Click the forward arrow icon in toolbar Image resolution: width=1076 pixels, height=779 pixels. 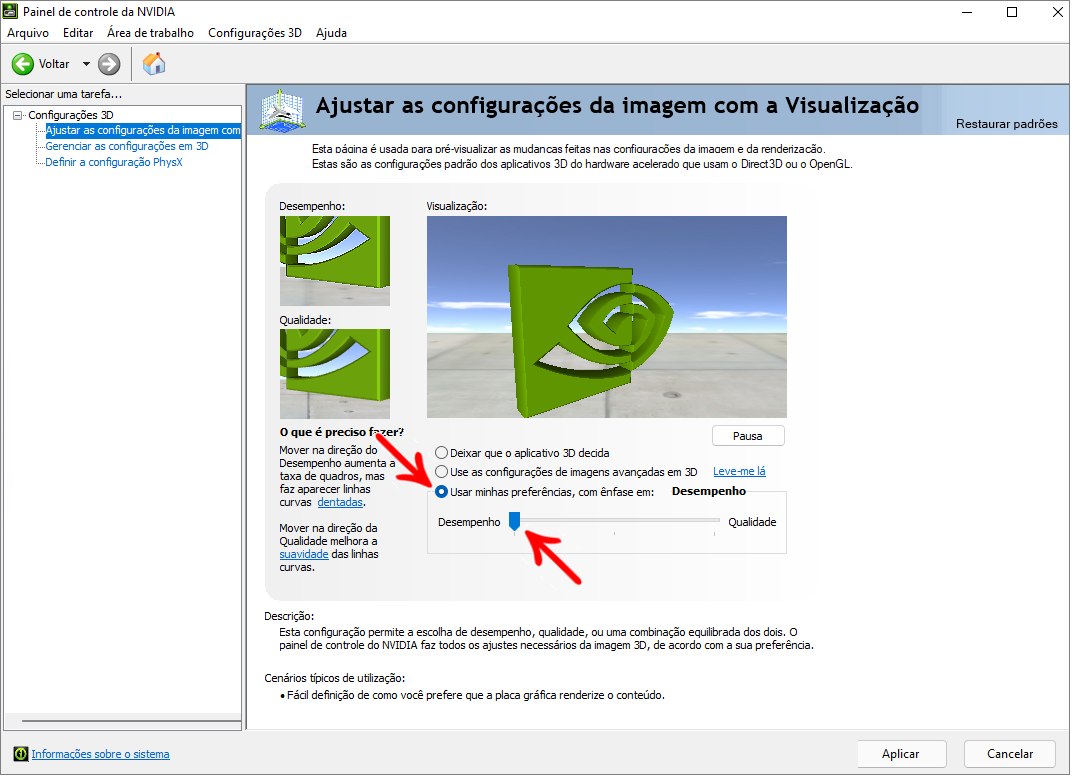tap(109, 64)
